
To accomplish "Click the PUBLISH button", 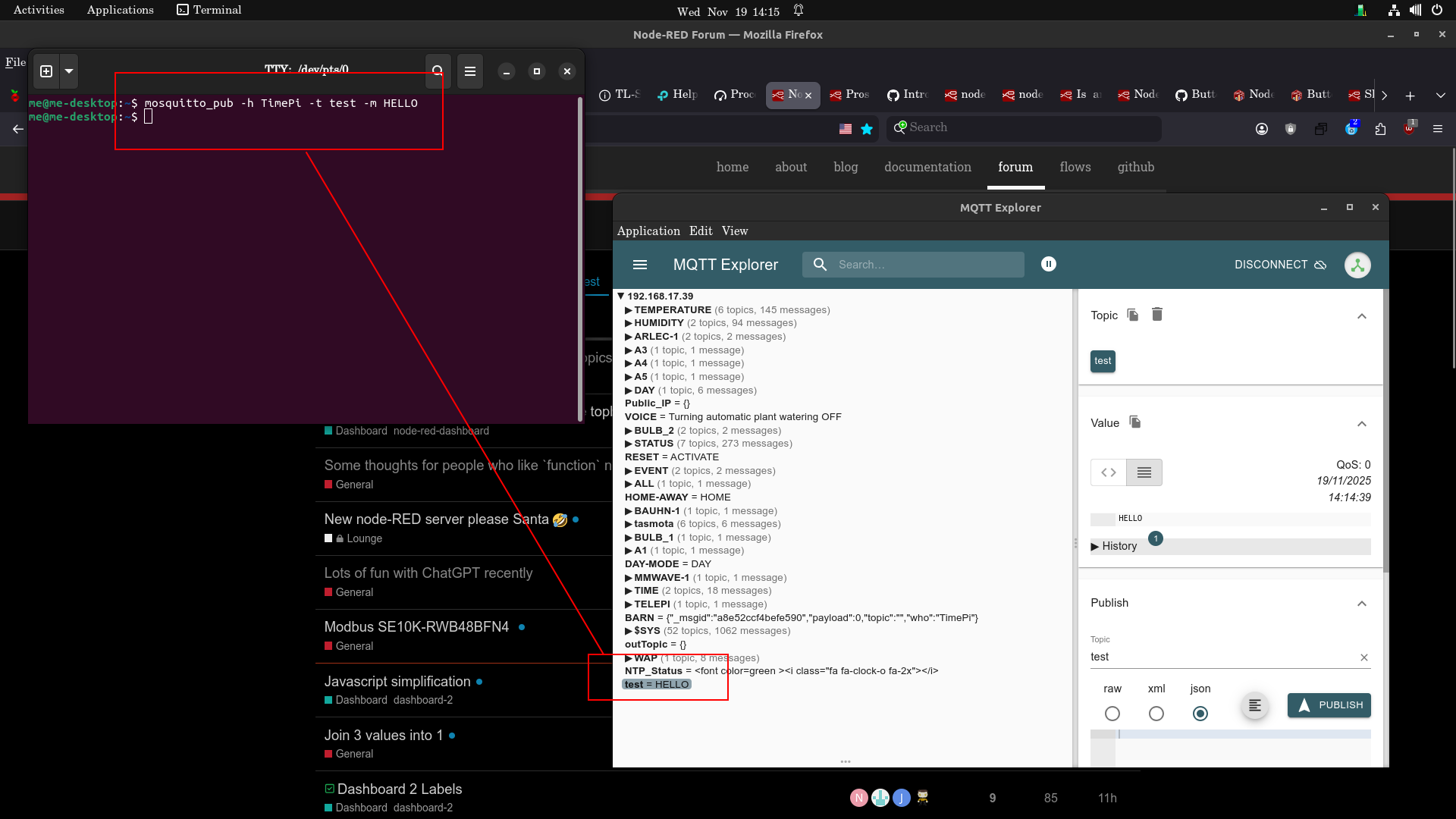I will tap(1329, 705).
